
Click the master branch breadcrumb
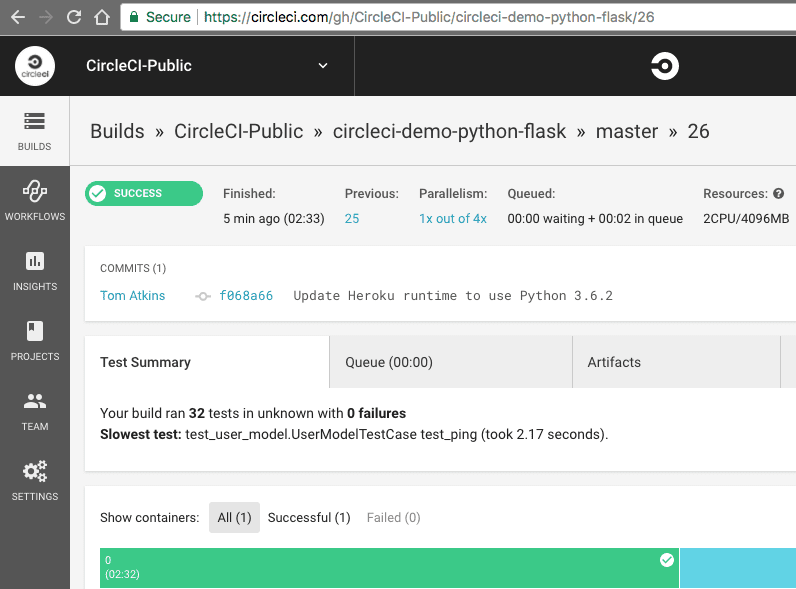pyautogui.click(x=627, y=132)
